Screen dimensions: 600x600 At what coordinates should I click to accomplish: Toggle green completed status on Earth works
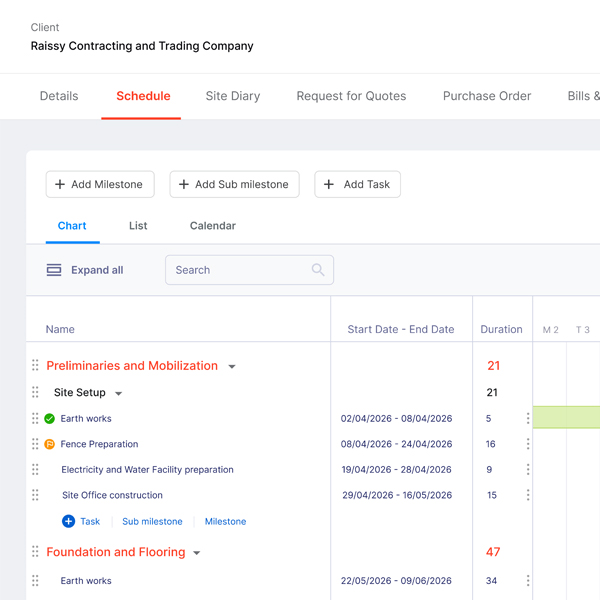click(x=50, y=419)
